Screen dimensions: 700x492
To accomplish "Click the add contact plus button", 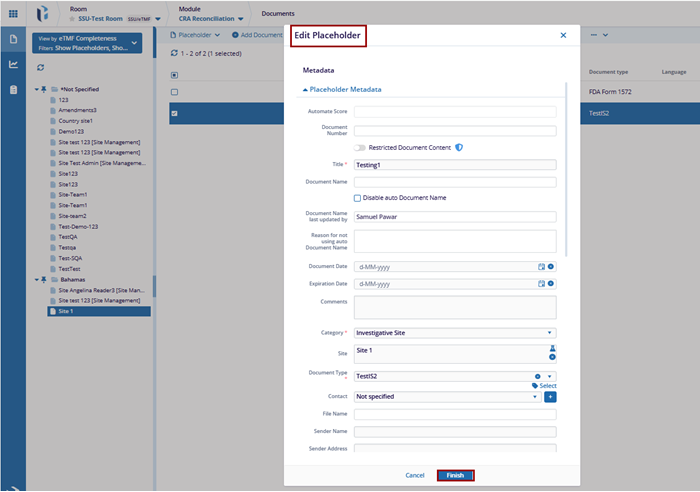I will point(550,397).
